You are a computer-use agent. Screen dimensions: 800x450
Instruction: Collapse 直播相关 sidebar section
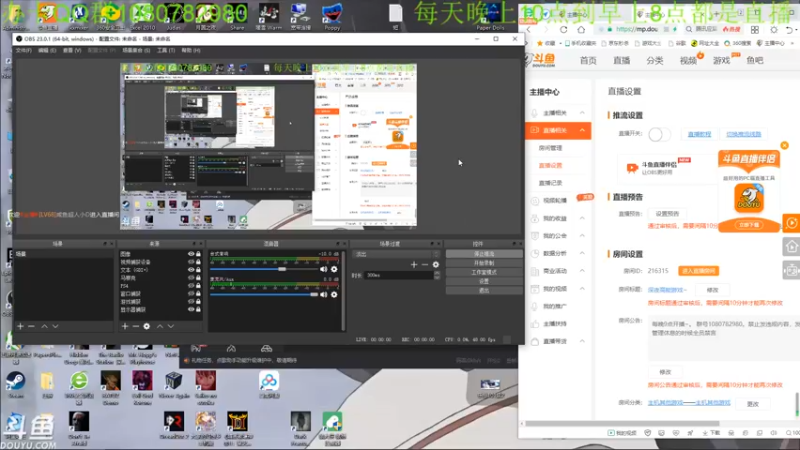(x=582, y=130)
